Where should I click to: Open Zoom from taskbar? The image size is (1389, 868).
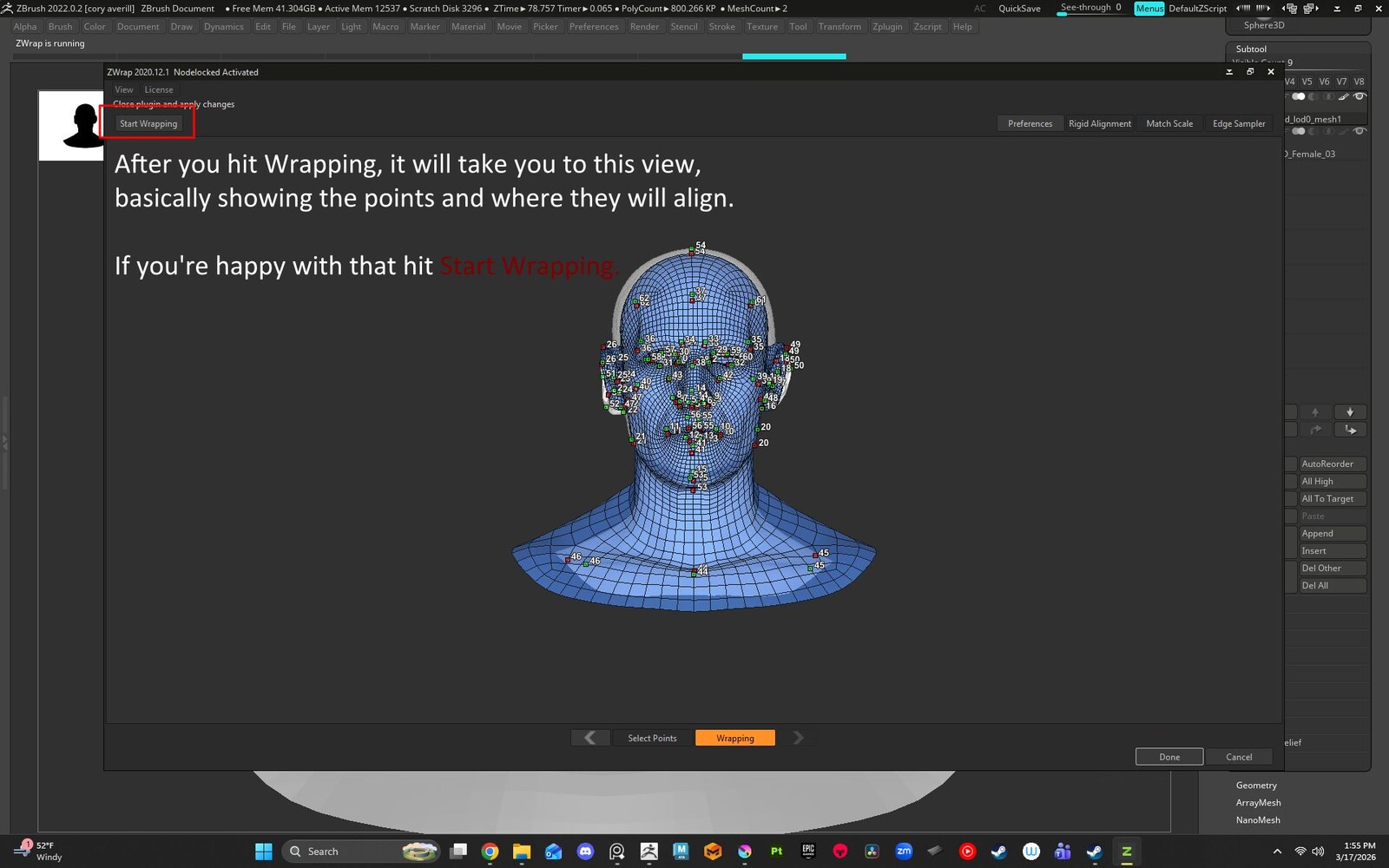pyautogui.click(x=904, y=852)
